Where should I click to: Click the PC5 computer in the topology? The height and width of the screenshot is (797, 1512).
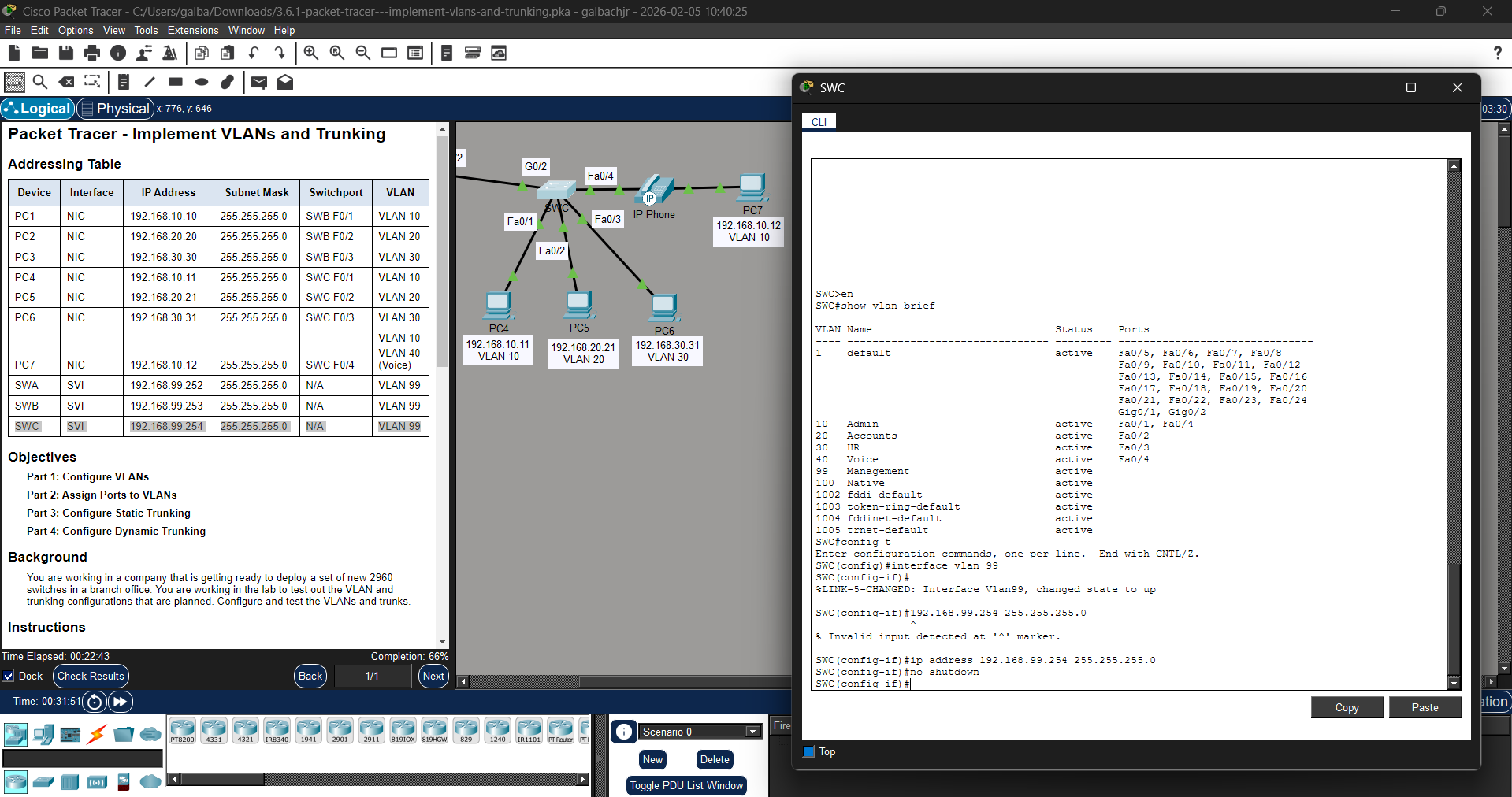(x=579, y=305)
